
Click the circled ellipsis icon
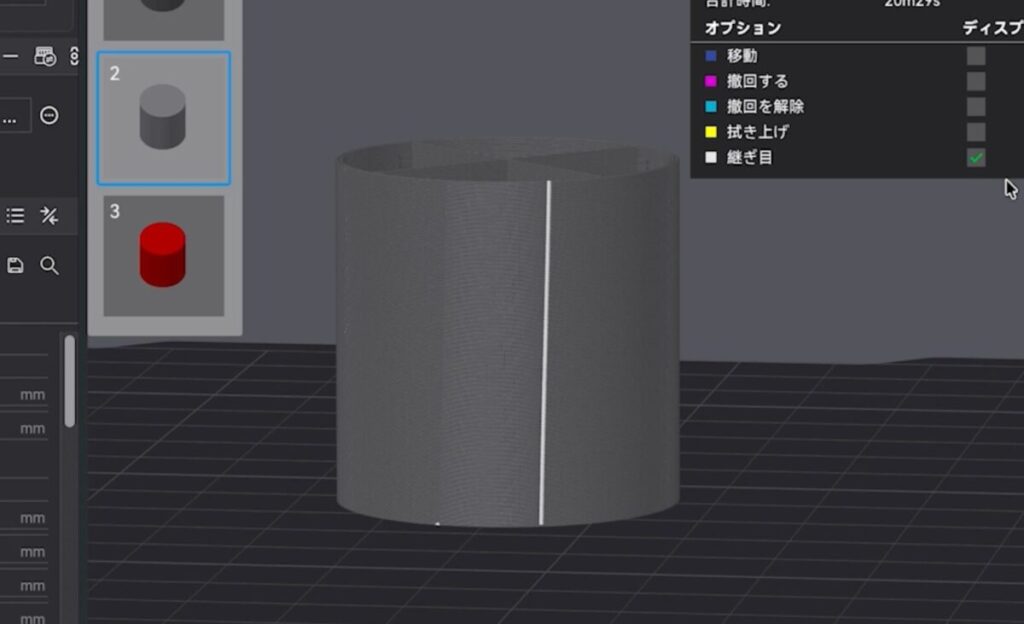pos(49,116)
